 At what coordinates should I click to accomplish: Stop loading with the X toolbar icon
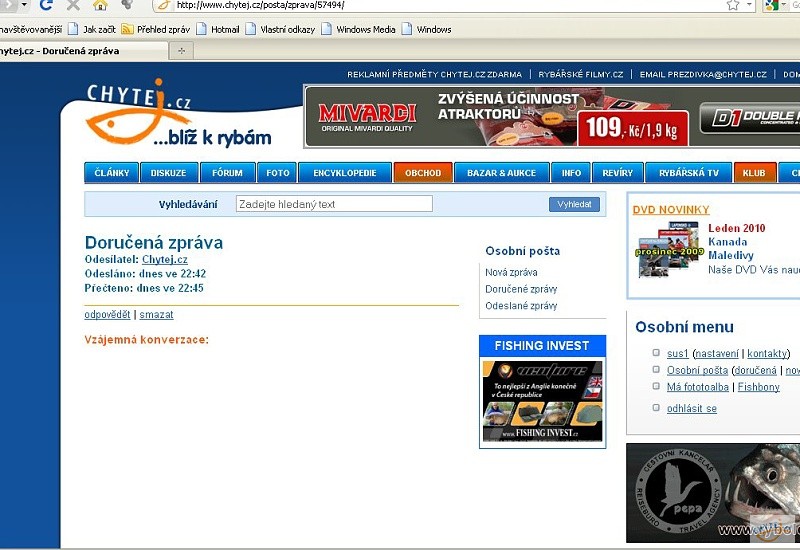(73, 5)
